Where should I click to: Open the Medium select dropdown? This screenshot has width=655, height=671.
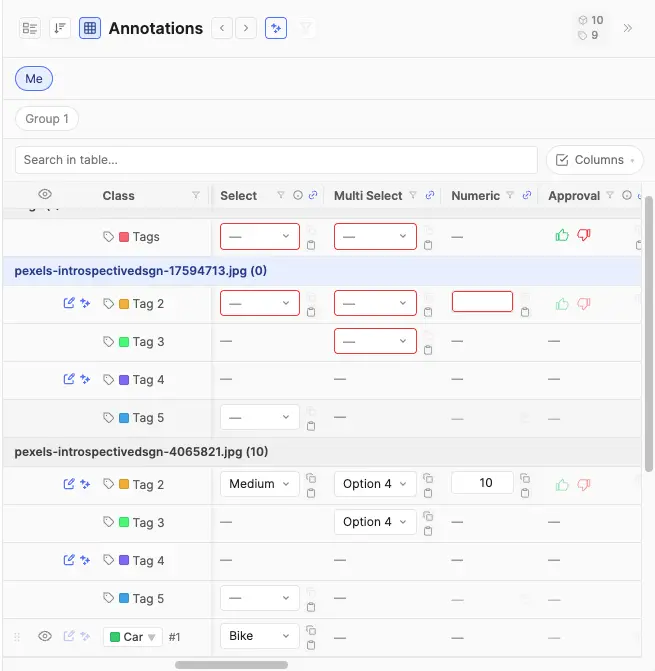point(260,484)
